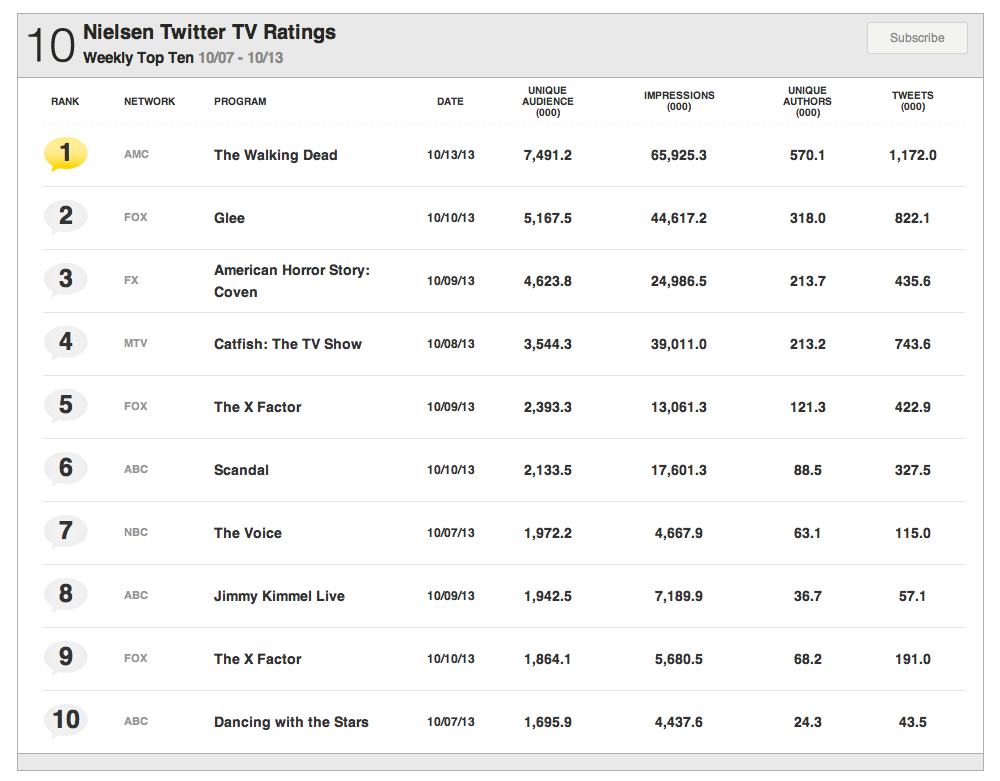The height and width of the screenshot is (781, 1000).
Task: Click the rank 10 speech bubble icon
Action: 66,720
